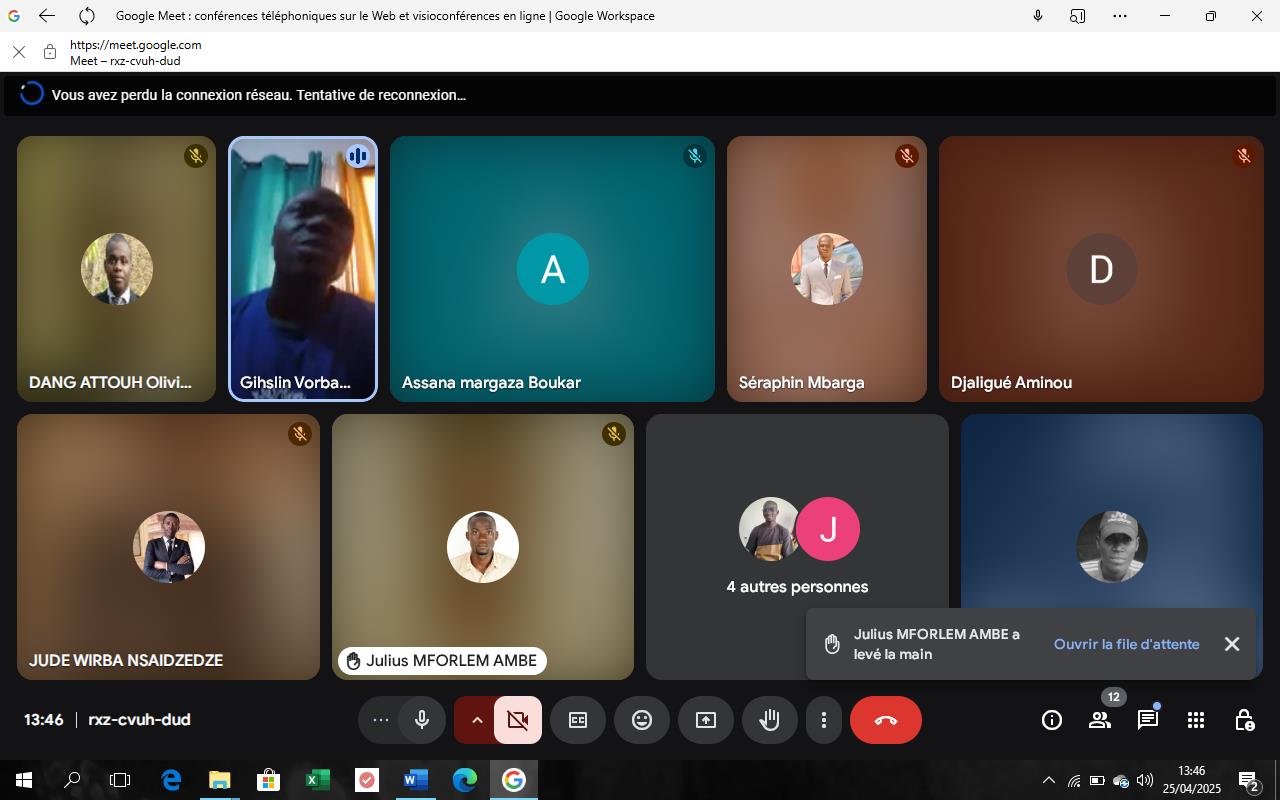Open volume control in system tray
The image size is (1280, 800).
click(1145, 780)
